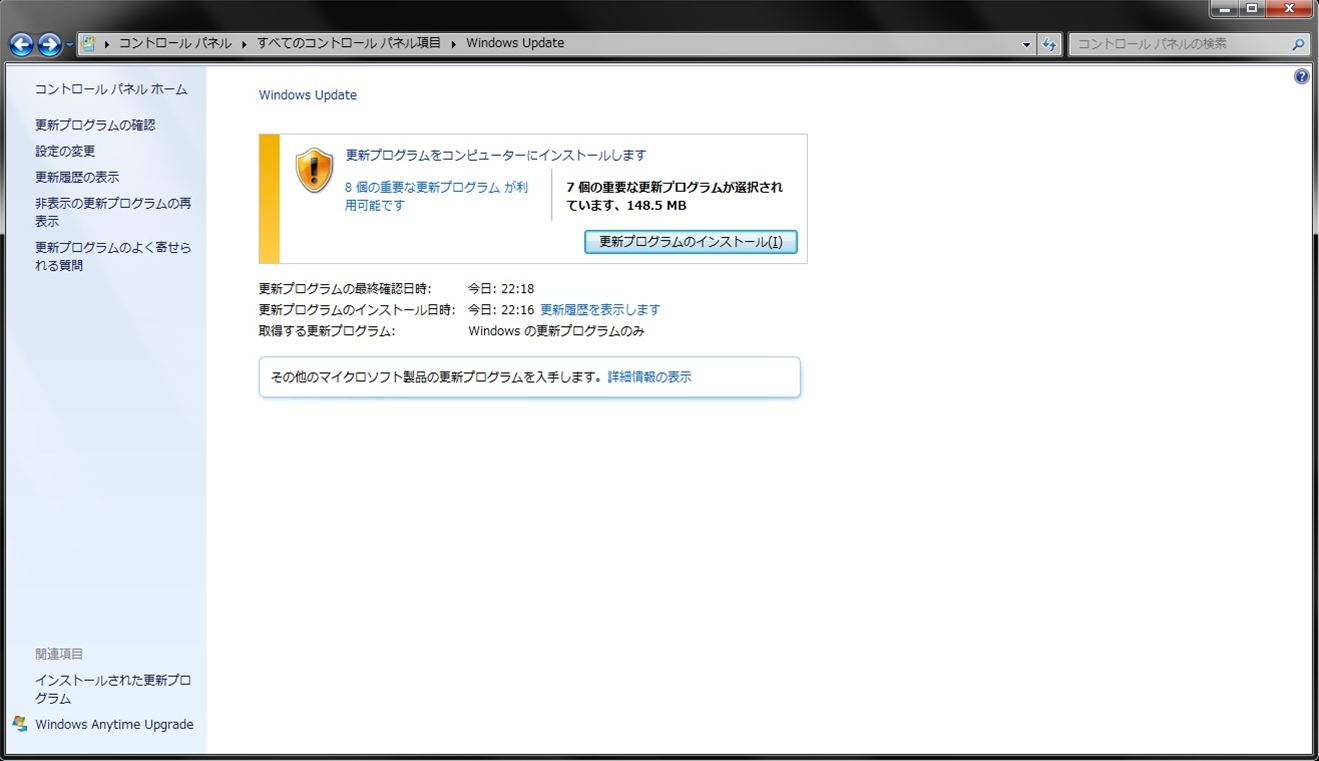Image resolution: width=1319 pixels, height=761 pixels.
Task: Click the yellow warning shield icon
Action: click(x=314, y=170)
